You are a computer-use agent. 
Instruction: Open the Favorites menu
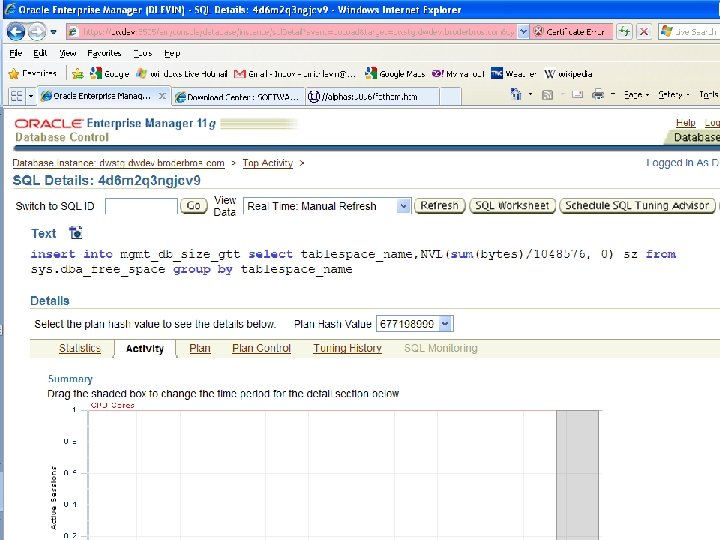[x=104, y=53]
